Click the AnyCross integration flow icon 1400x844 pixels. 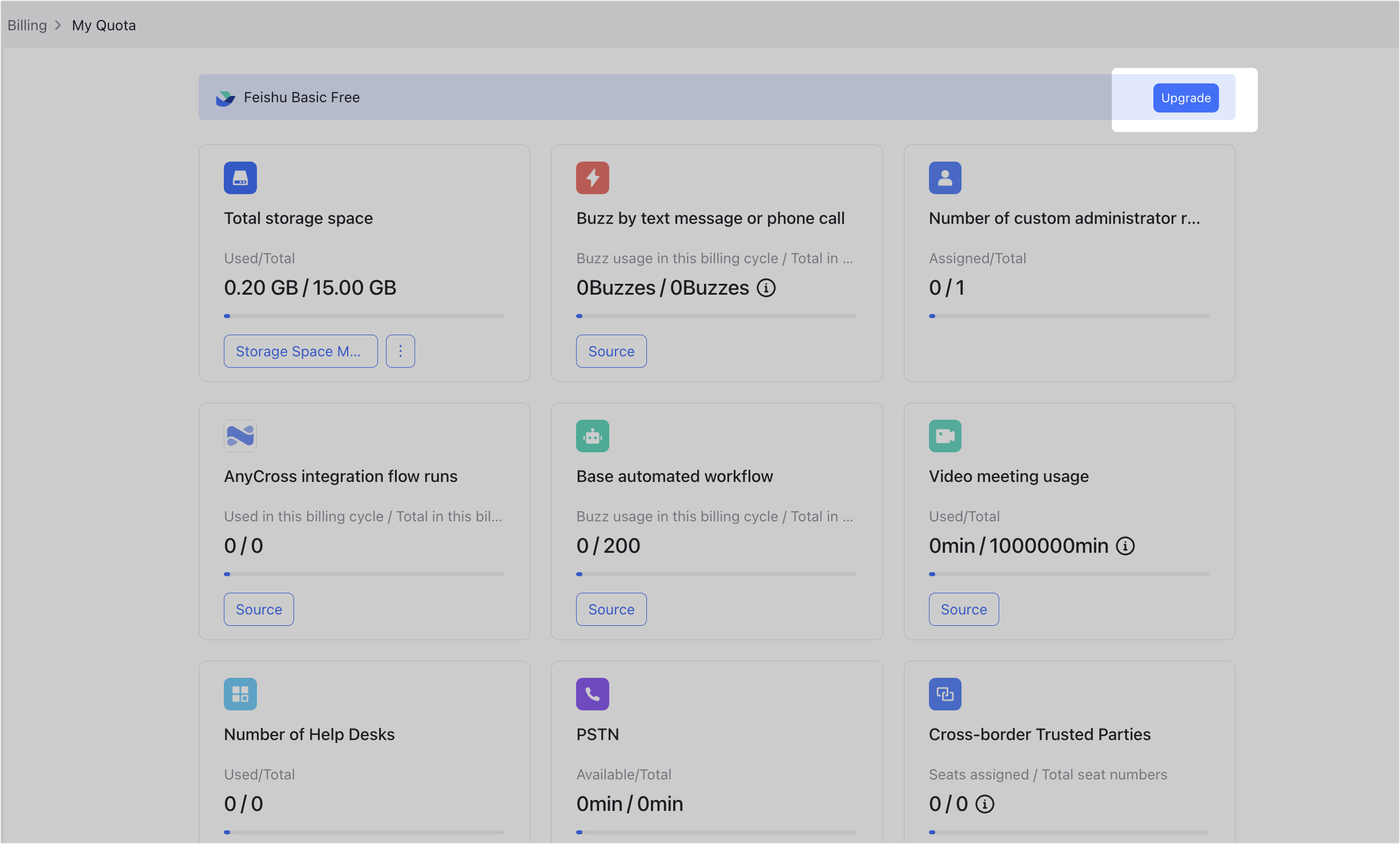pos(240,436)
